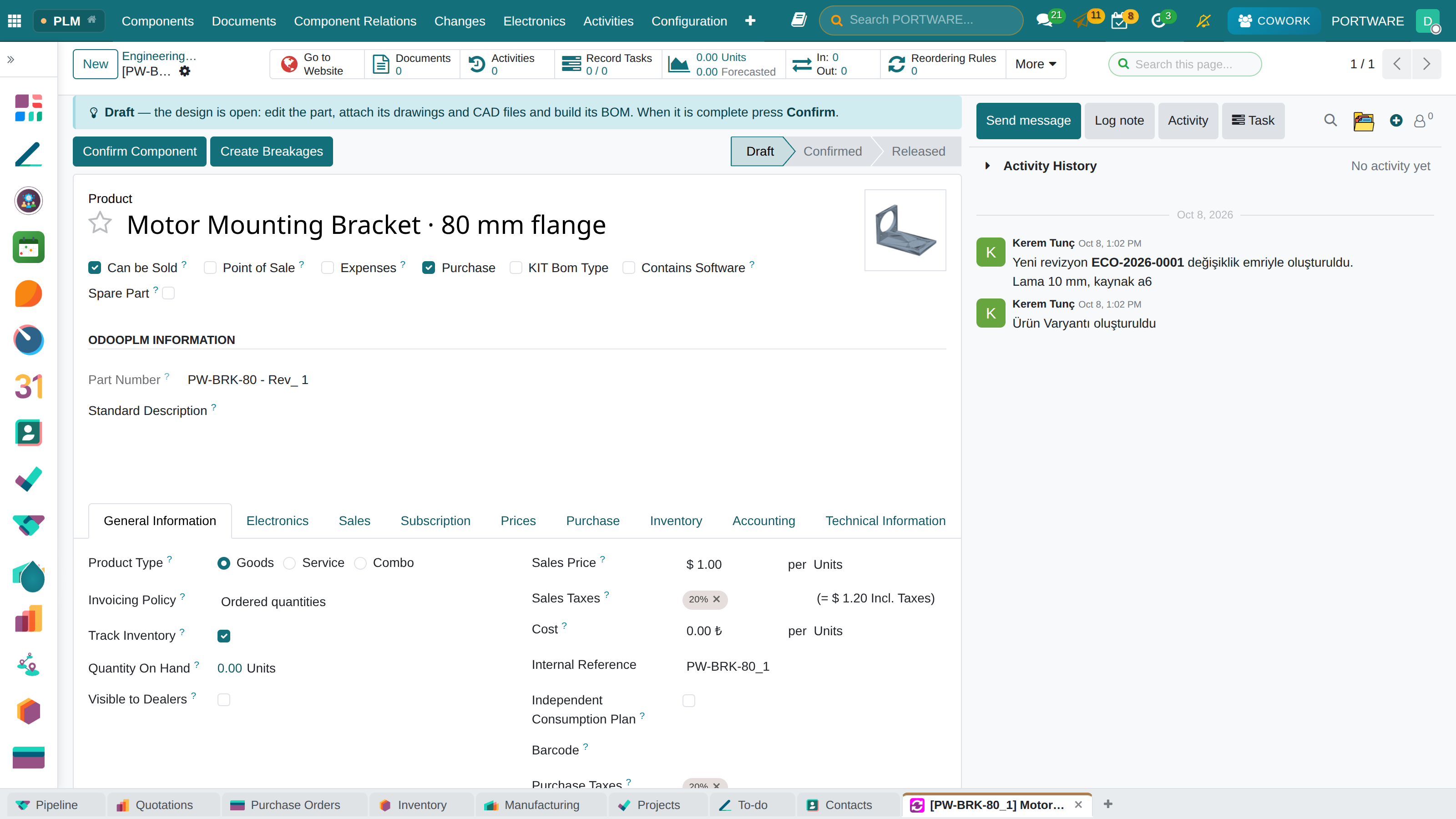This screenshot has height=819, width=1456.
Task: Open the apps grid menu icon
Action: click(x=15, y=21)
